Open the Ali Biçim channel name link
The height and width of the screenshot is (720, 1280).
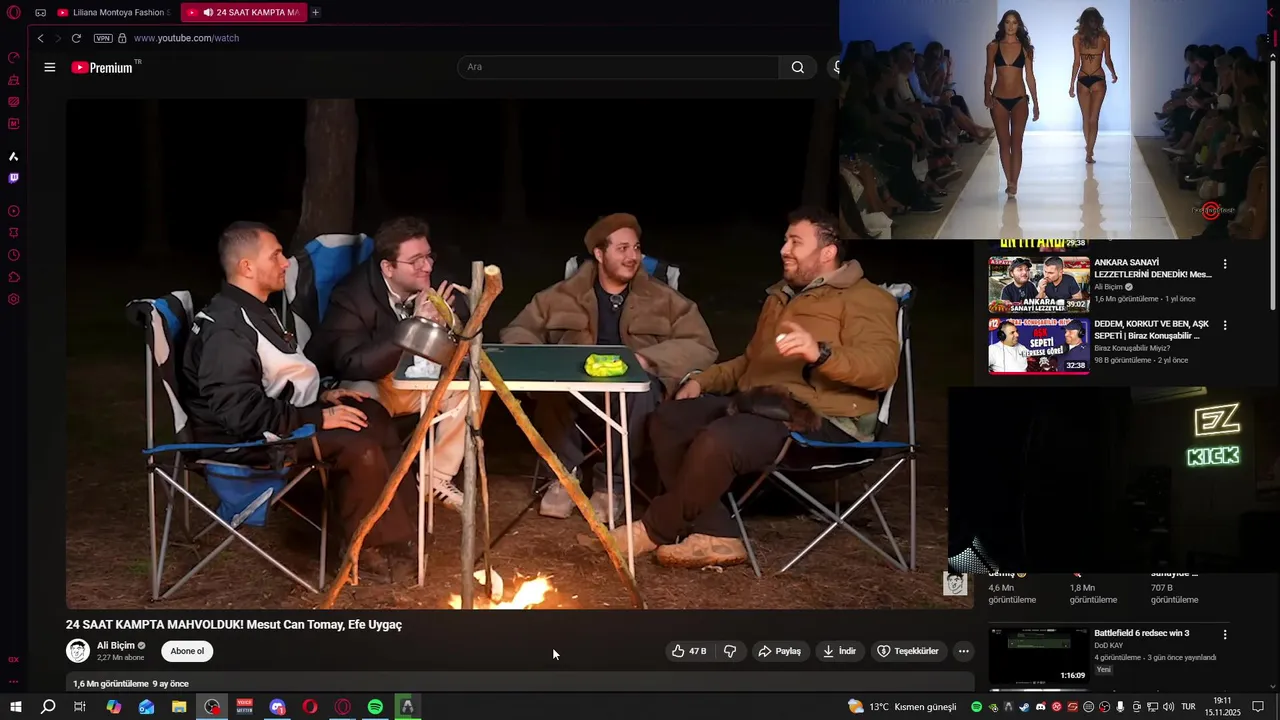coord(115,646)
